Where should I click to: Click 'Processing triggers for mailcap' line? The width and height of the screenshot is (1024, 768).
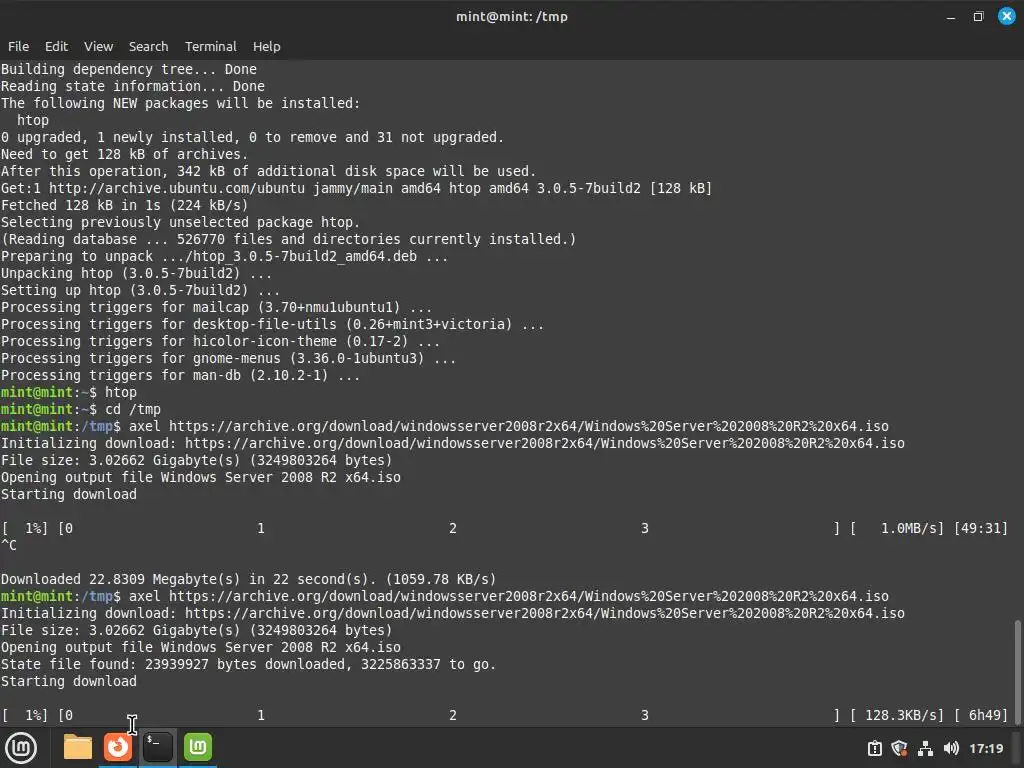coord(216,308)
